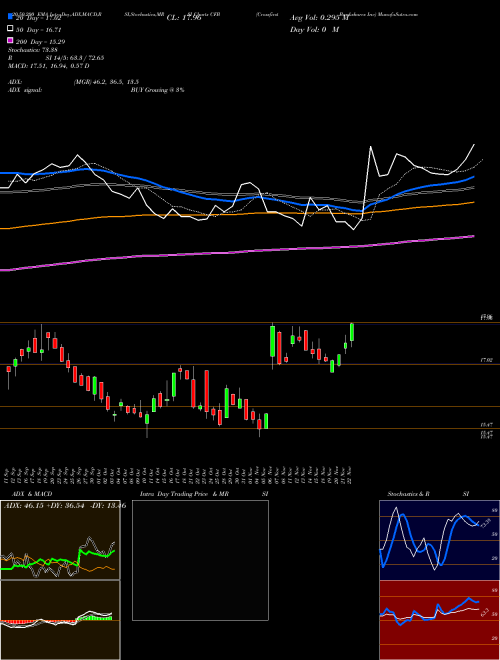Select the '50 Day = 16.71' label
This screenshot has height=660, width=500.
coord(39,30)
